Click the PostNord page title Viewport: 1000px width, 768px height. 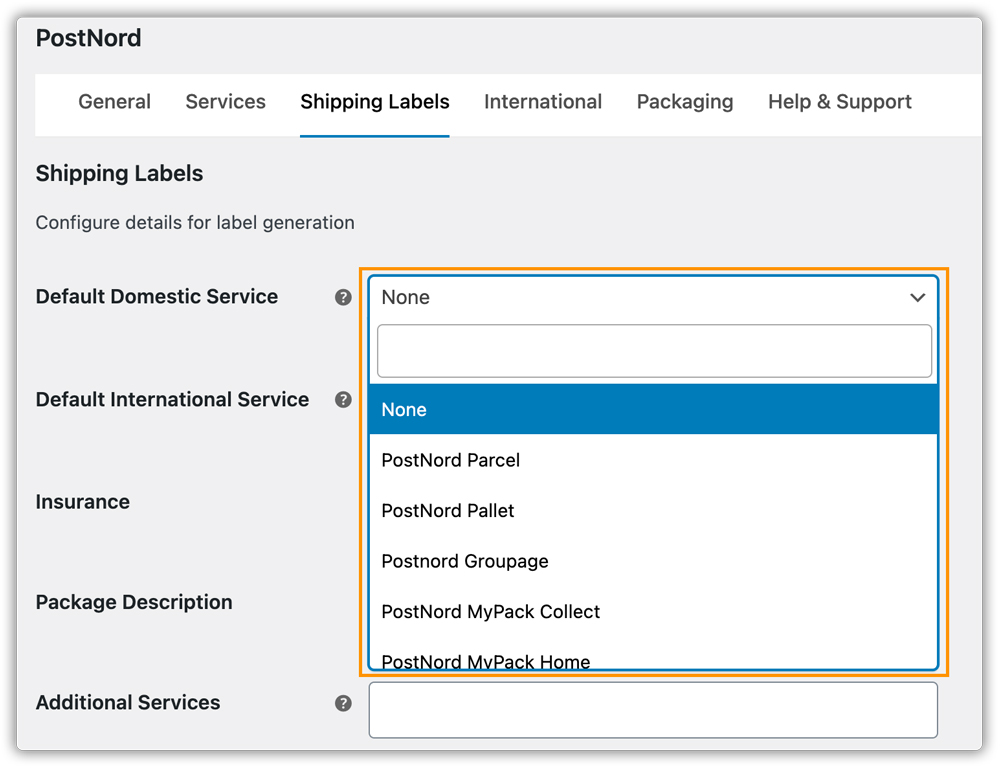point(89,38)
